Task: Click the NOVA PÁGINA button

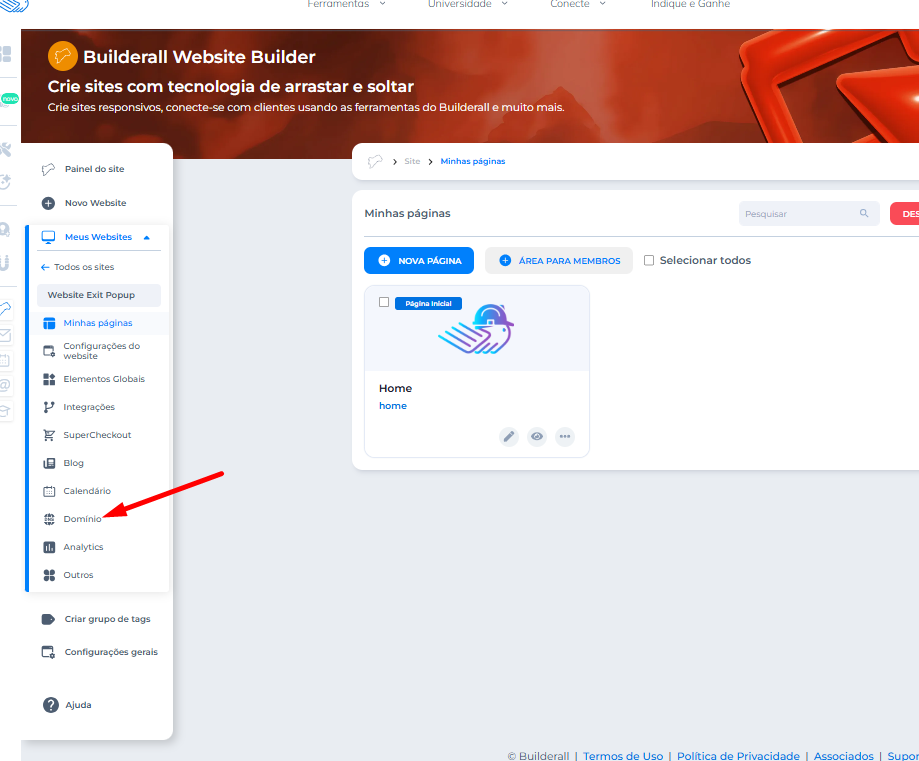Action: coord(419,260)
